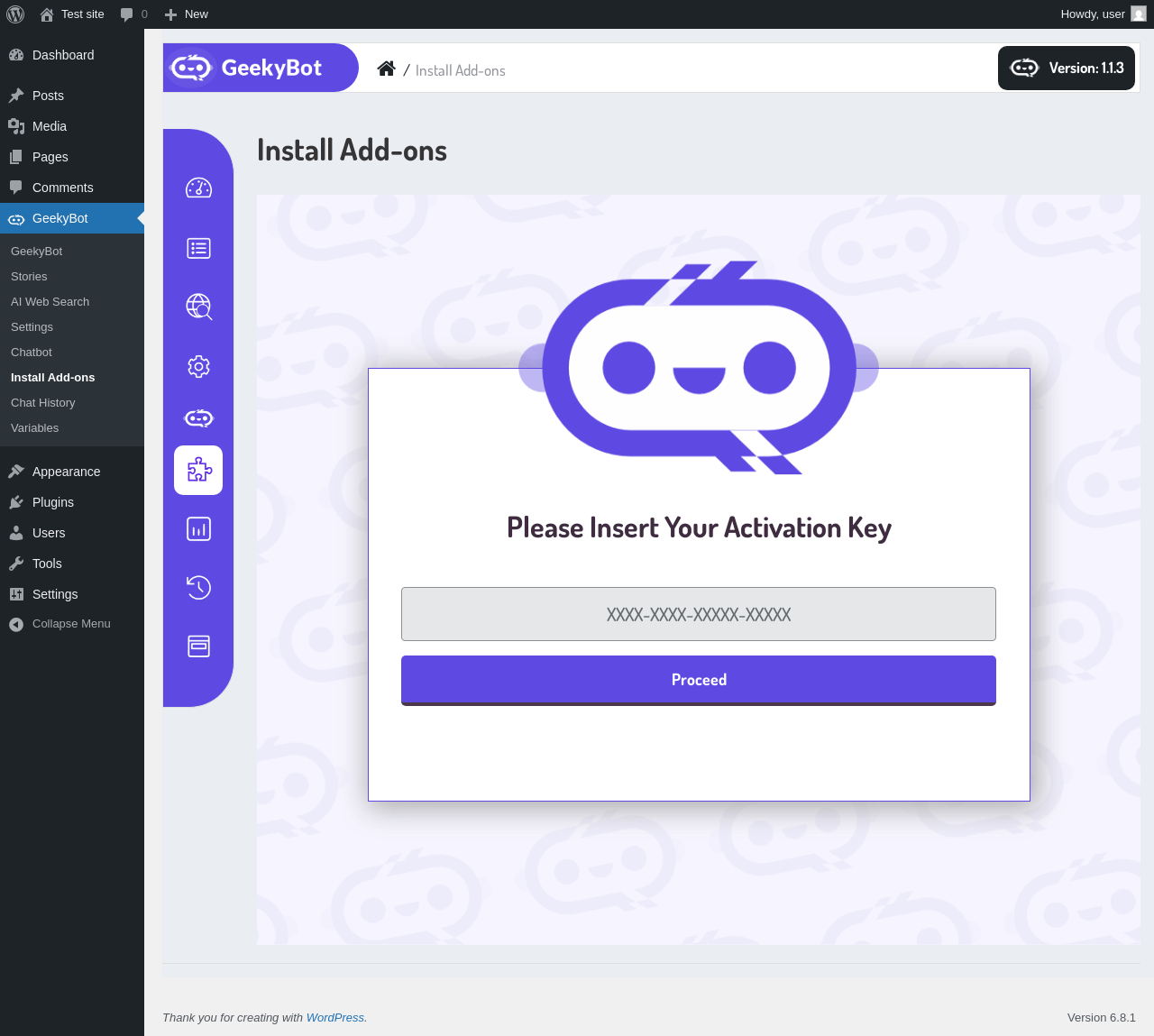The image size is (1154, 1036).
Task: Open the Posts menu
Action: [x=72, y=96]
